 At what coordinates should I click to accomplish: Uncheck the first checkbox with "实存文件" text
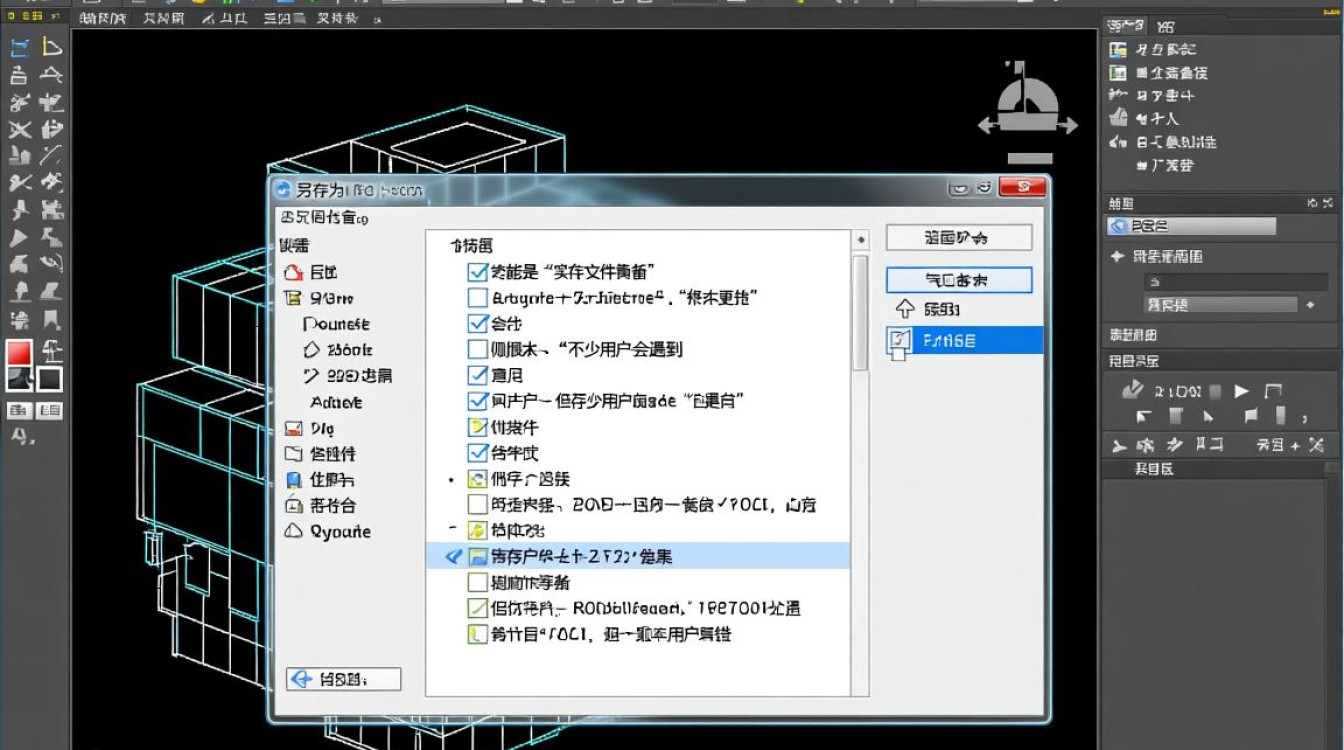(477, 272)
